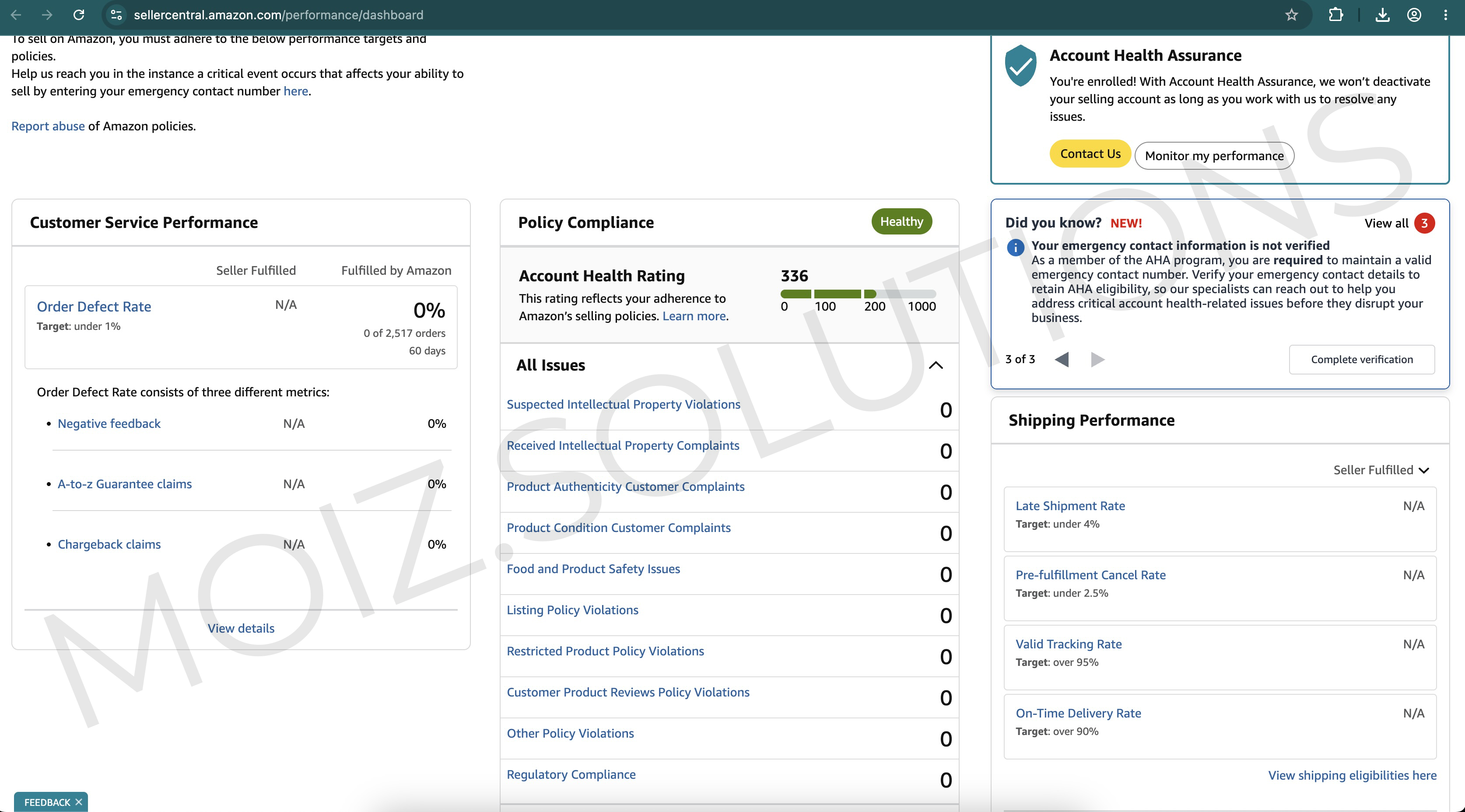This screenshot has width=1465, height=812.
Task: Collapse the All Issues section chevron
Action: [936, 365]
